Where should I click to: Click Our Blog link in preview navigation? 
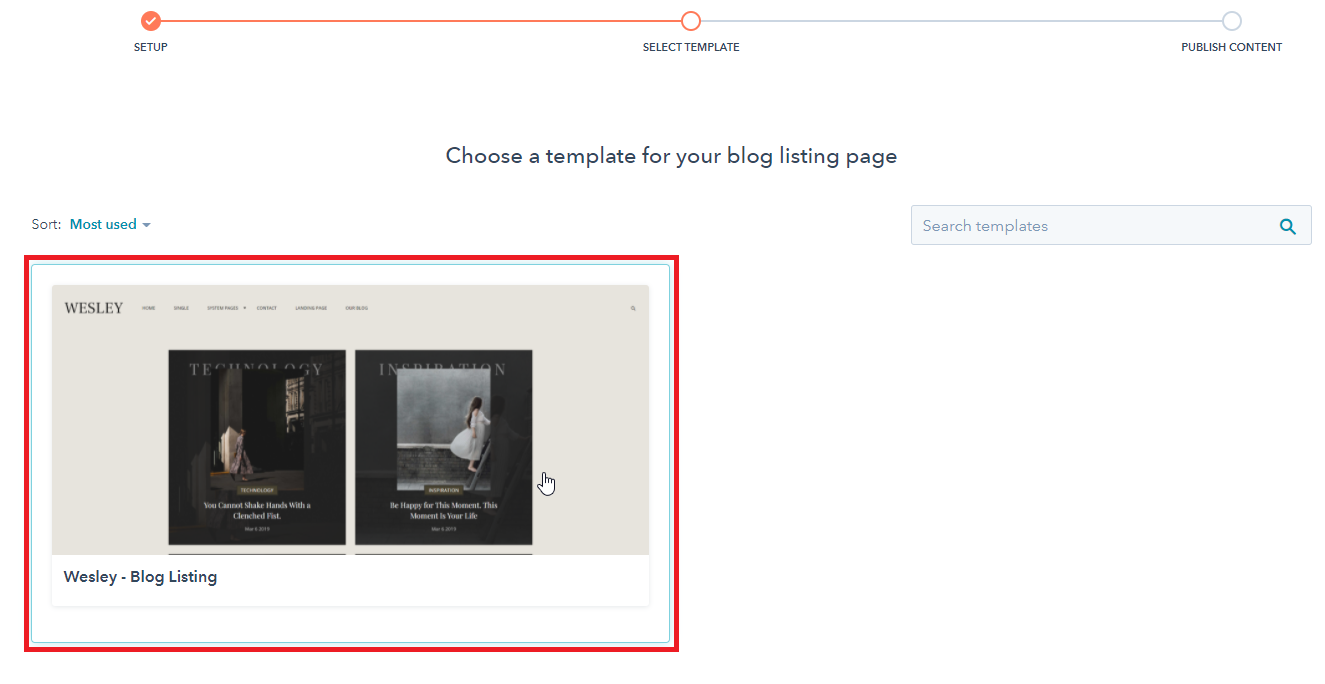coord(357,308)
